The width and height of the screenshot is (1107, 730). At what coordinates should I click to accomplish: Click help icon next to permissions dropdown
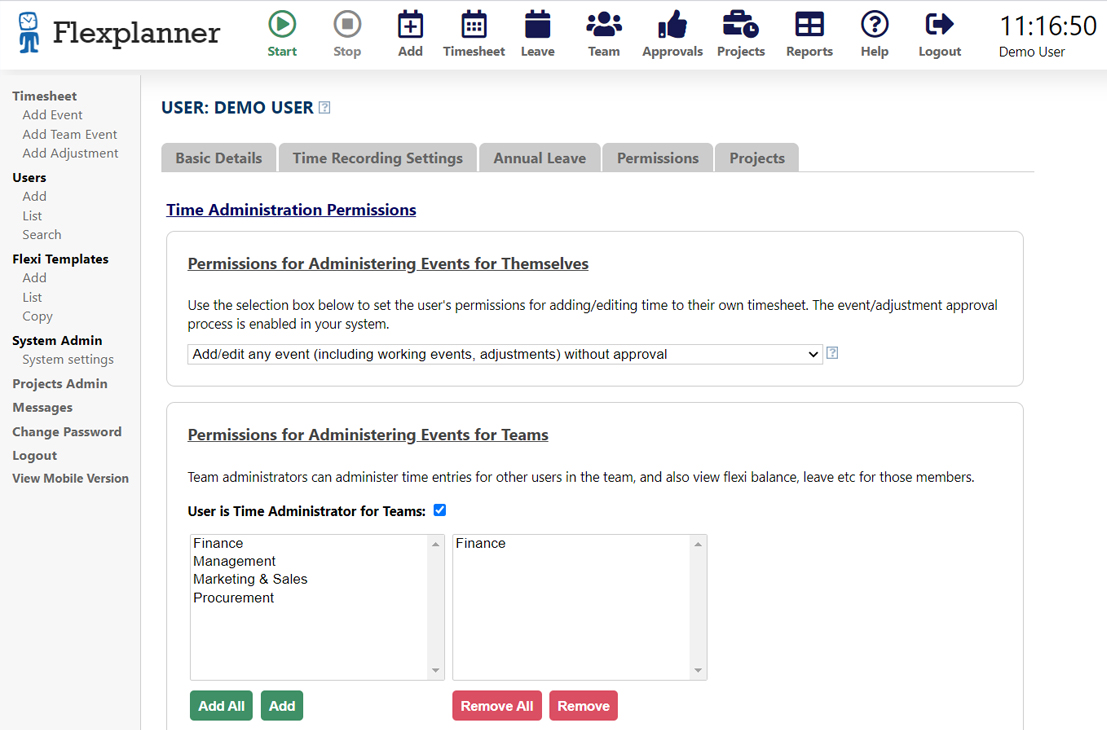(x=832, y=353)
